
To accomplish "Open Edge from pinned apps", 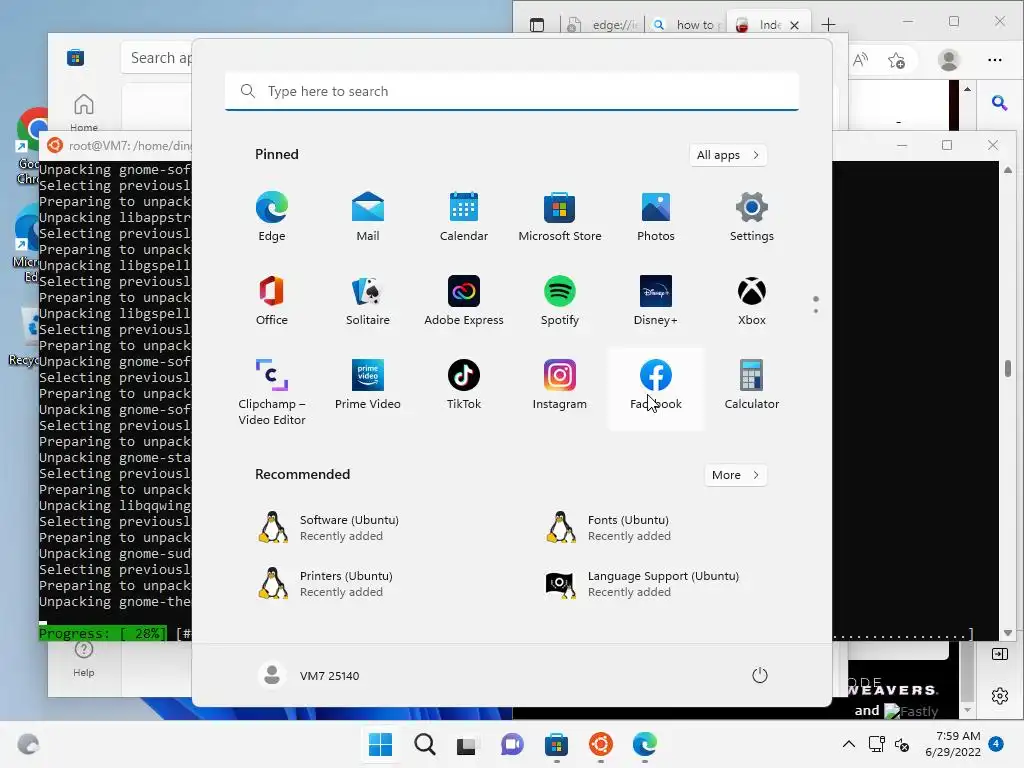I will 272,217.
